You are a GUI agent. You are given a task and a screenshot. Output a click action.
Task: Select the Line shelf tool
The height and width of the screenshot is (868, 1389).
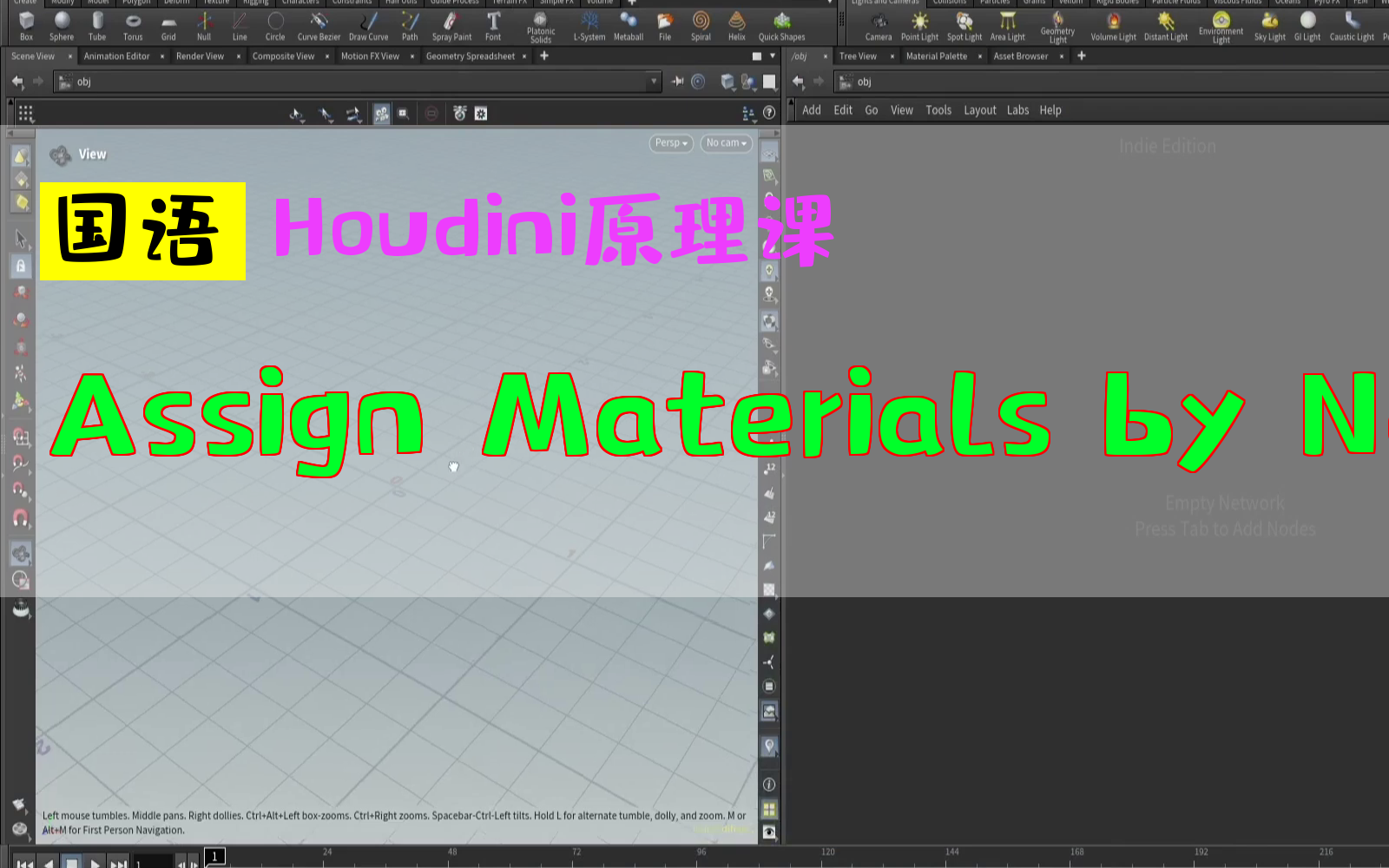240,26
